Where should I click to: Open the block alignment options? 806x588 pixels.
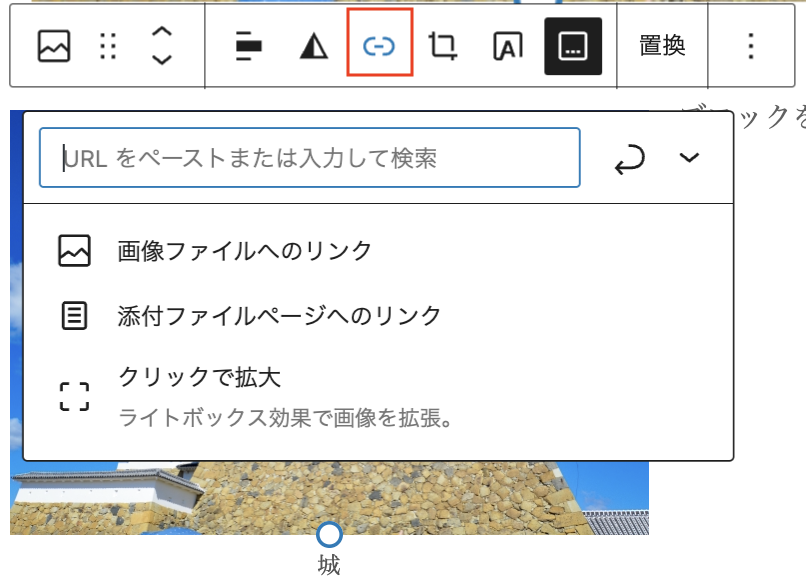click(x=248, y=46)
